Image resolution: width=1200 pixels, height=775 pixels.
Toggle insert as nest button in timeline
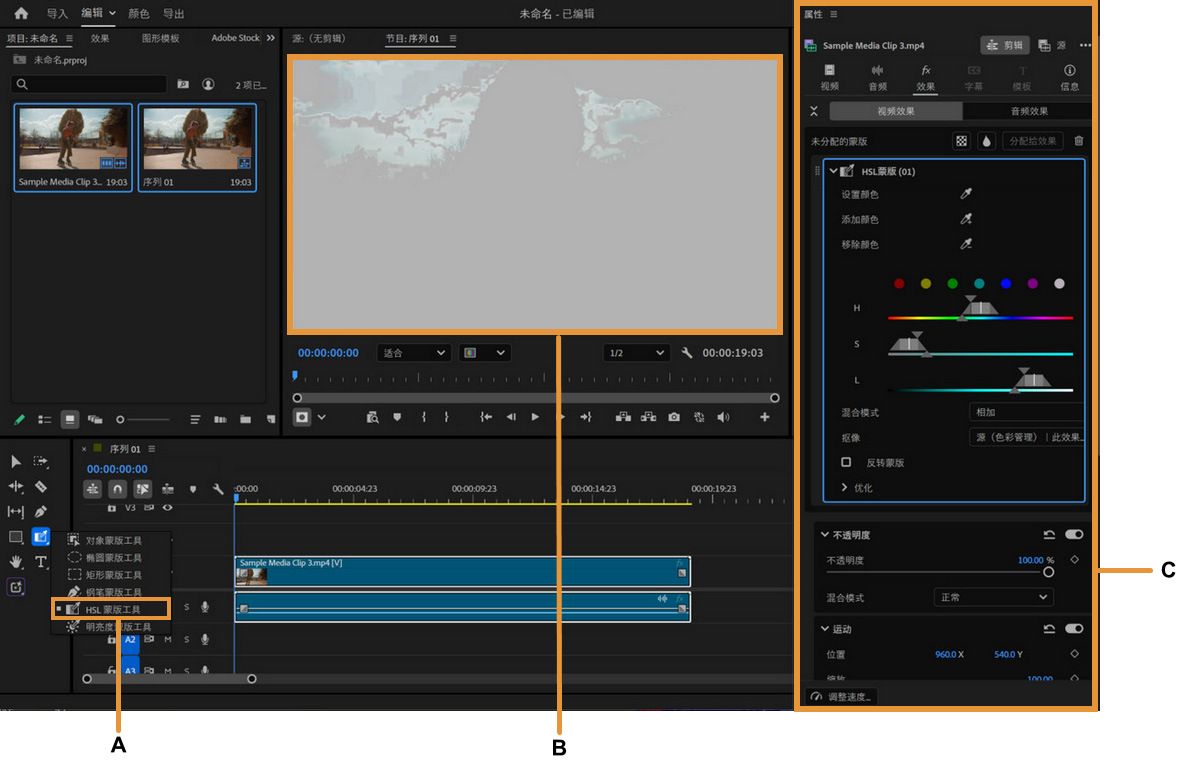click(x=92, y=489)
